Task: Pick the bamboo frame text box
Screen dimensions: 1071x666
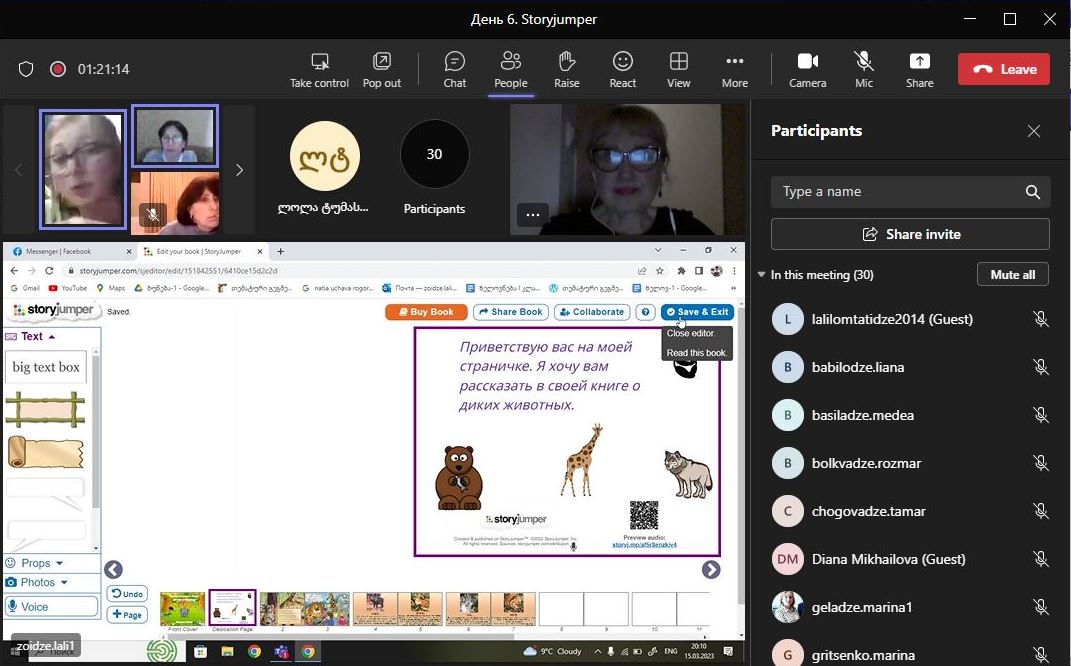Action: pyautogui.click(x=45, y=410)
